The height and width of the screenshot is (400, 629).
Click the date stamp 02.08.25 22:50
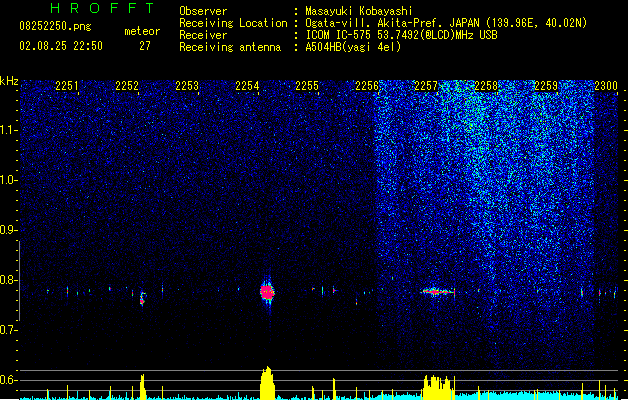61,46
